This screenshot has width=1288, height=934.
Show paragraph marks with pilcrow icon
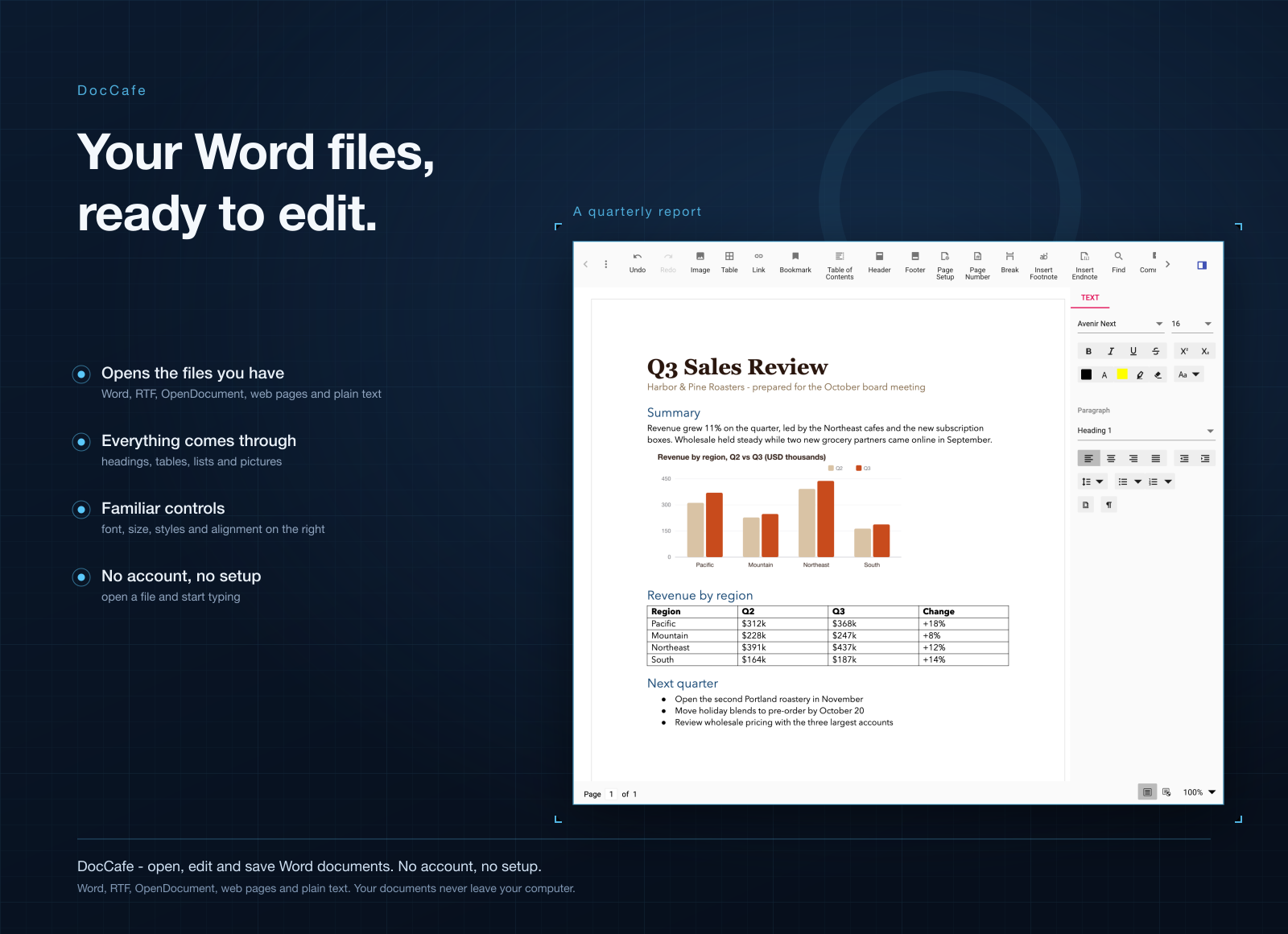(x=1108, y=505)
